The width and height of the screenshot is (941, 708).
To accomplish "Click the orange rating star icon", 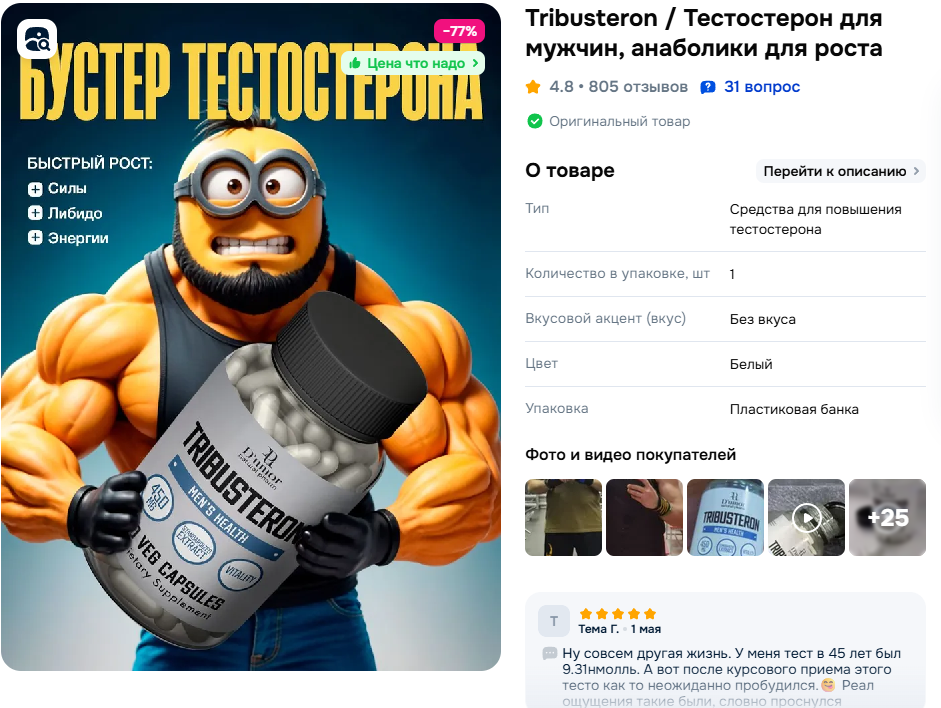I will pyautogui.click(x=533, y=87).
